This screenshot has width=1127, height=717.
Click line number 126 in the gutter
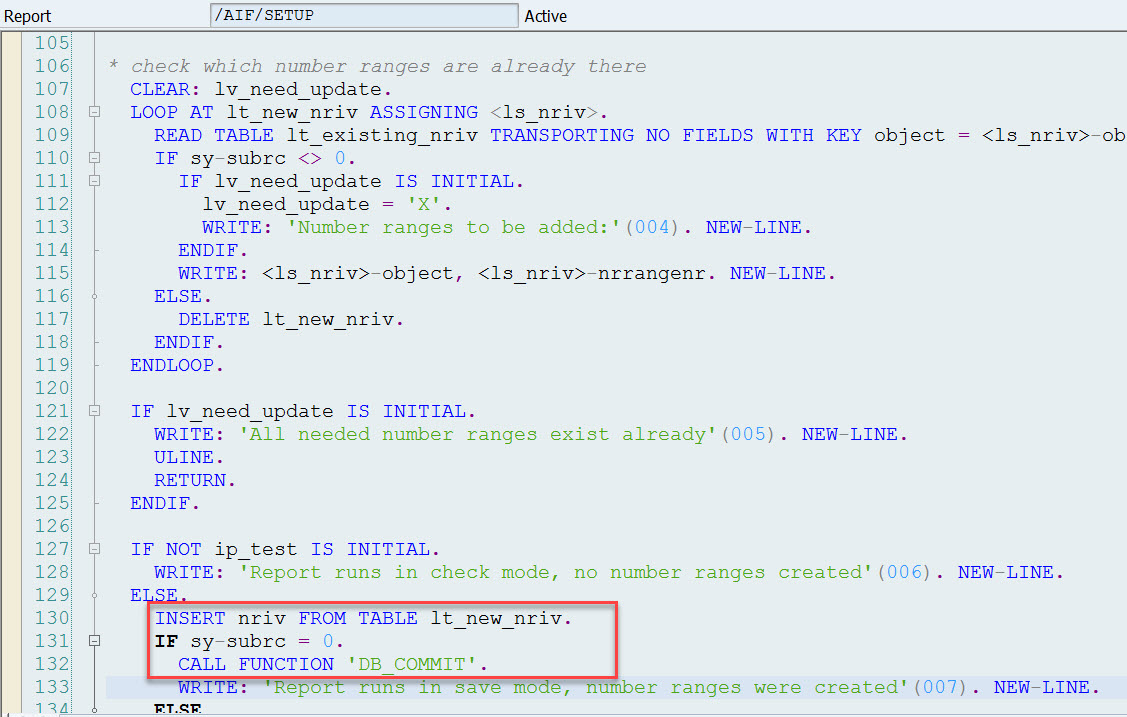[x=52, y=526]
